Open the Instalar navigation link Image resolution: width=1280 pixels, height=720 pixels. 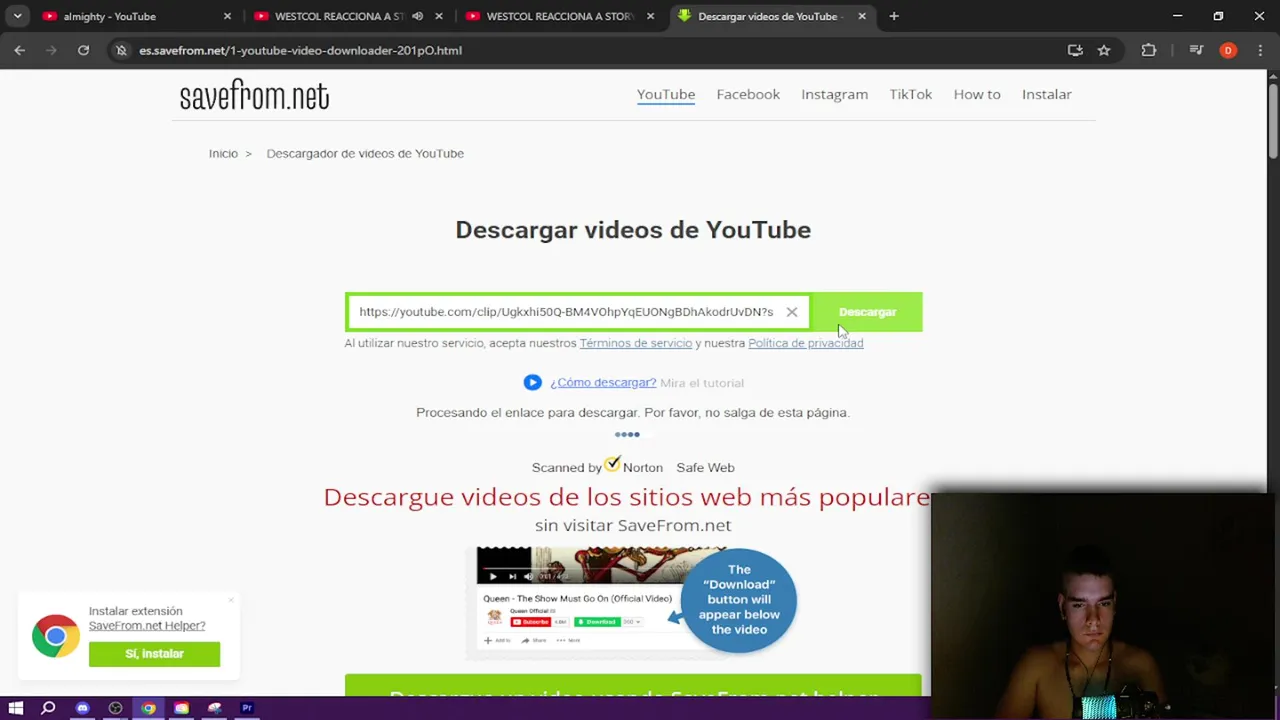pyautogui.click(x=1046, y=94)
